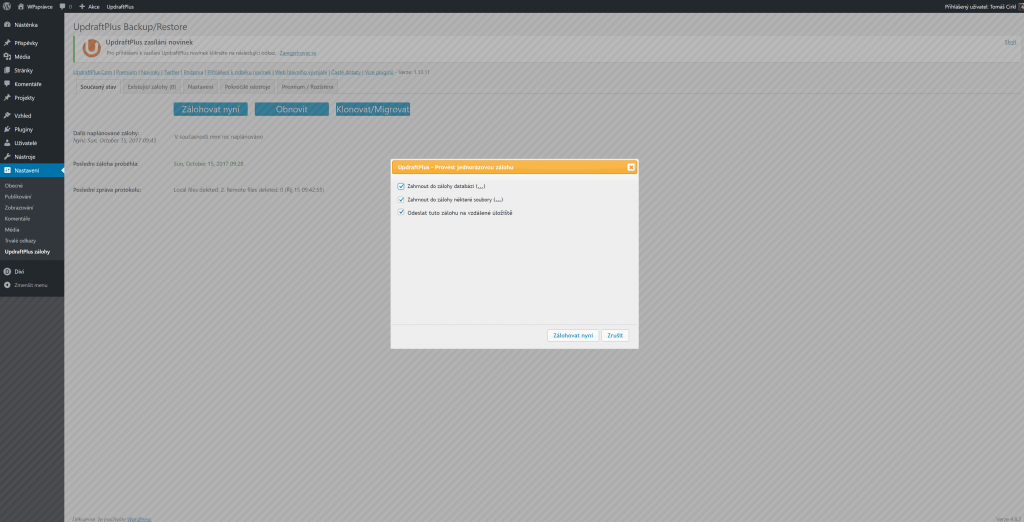Expand database options (...) link

coord(481,186)
